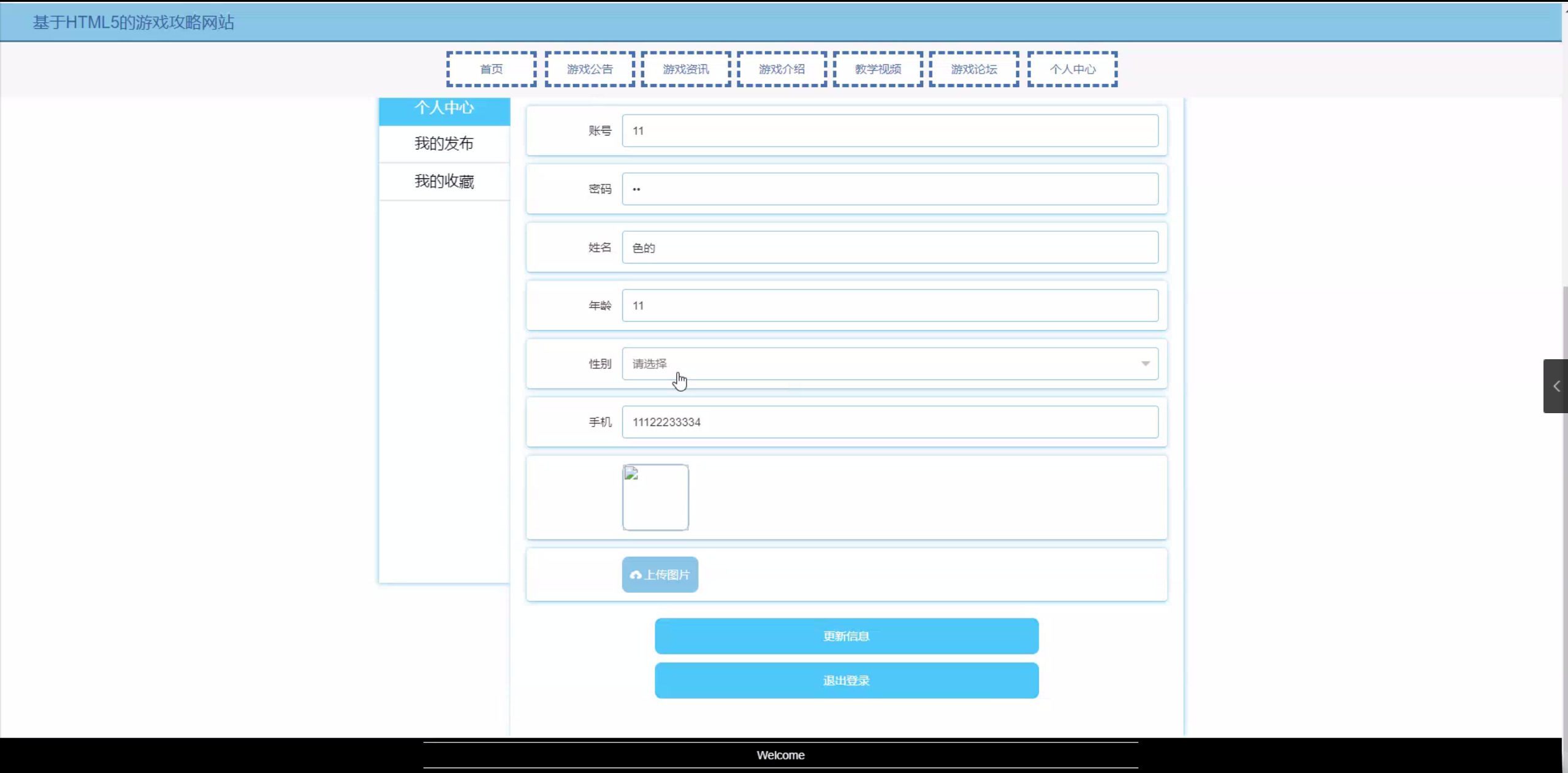Click the 上传图片 button

click(666, 575)
